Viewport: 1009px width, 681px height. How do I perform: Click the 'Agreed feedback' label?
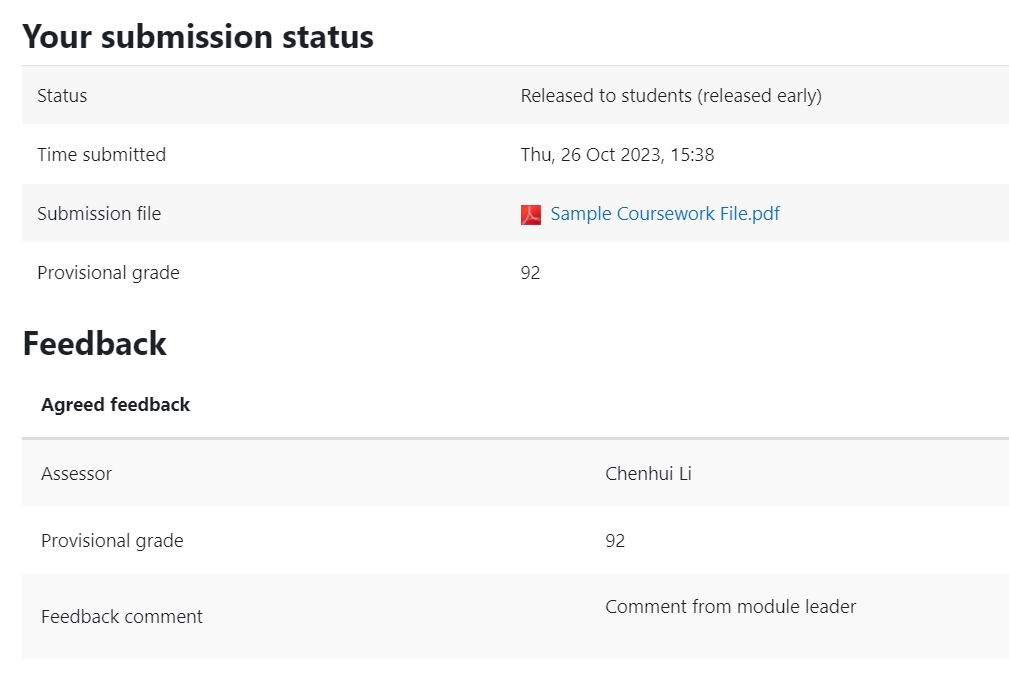[x=115, y=404]
